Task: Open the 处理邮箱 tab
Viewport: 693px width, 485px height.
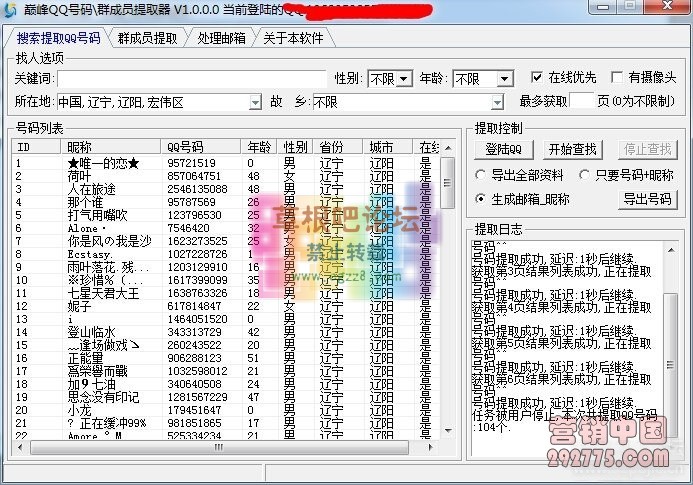Action: [x=221, y=38]
